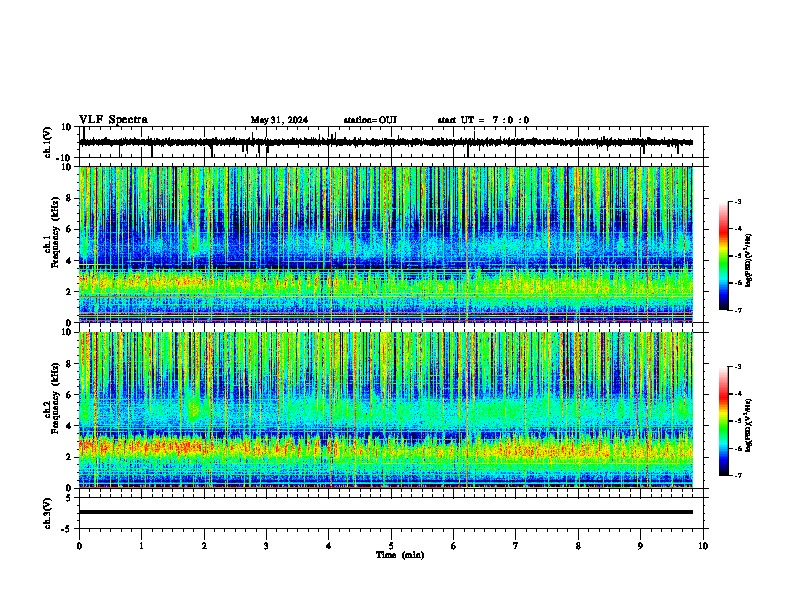The width and height of the screenshot is (792, 612).
Task: Click the 'ch.1(V)' waveform axis label
Action: 48,142
